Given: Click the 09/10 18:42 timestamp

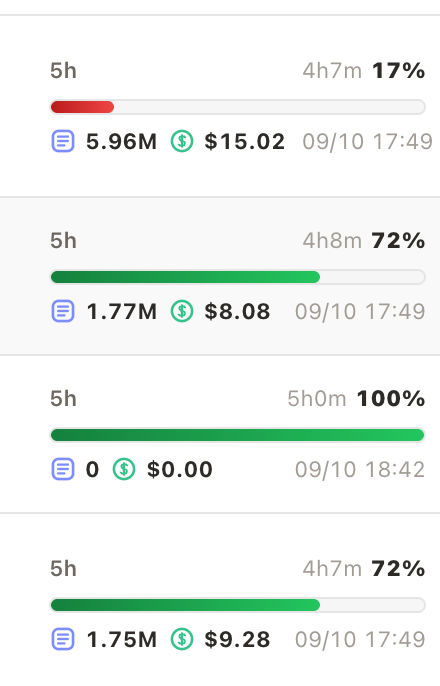Looking at the screenshot, I should point(360,469).
